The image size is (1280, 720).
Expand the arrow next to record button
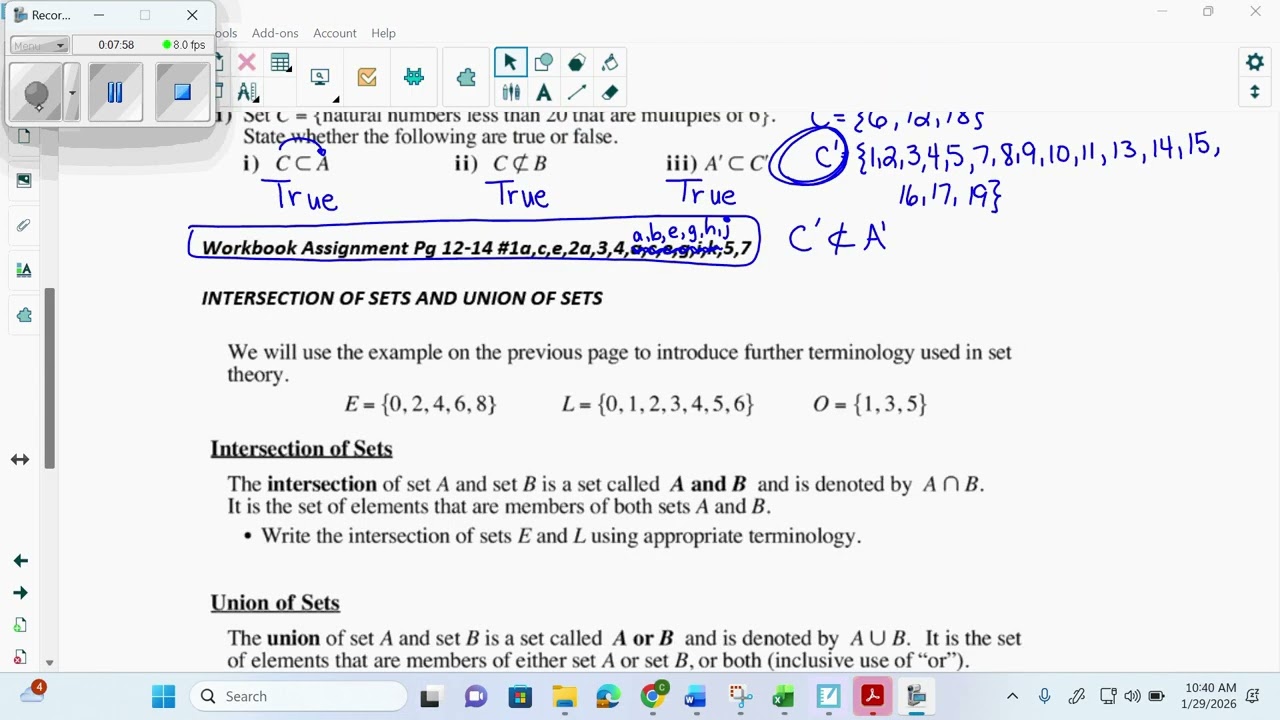click(72, 92)
